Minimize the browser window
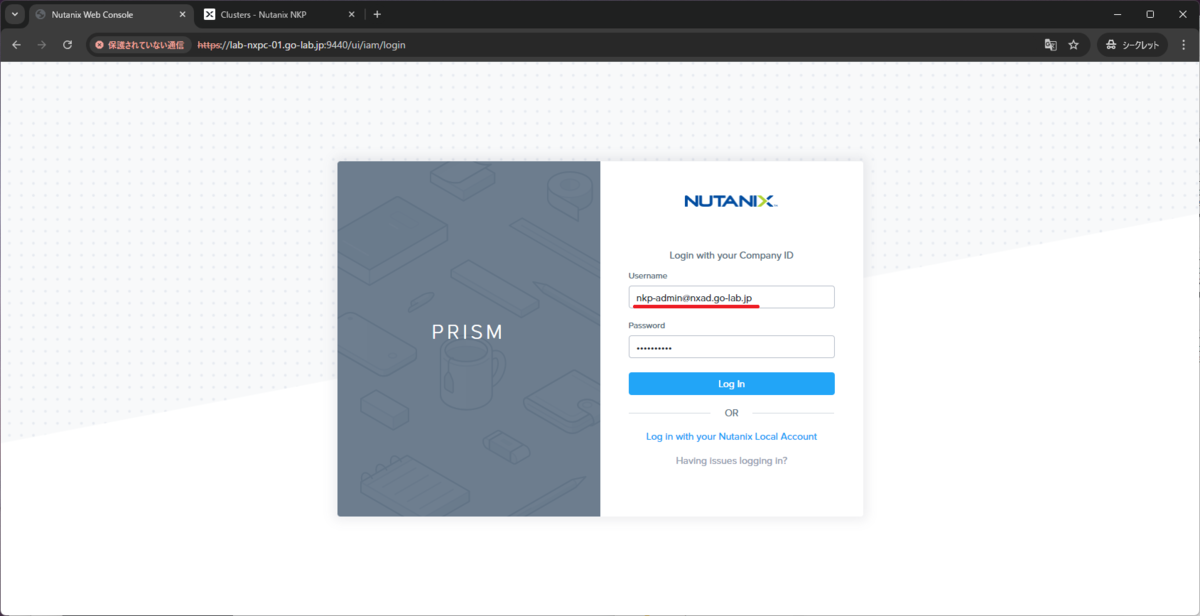Viewport: 1200px width, 616px height. 1117,14
